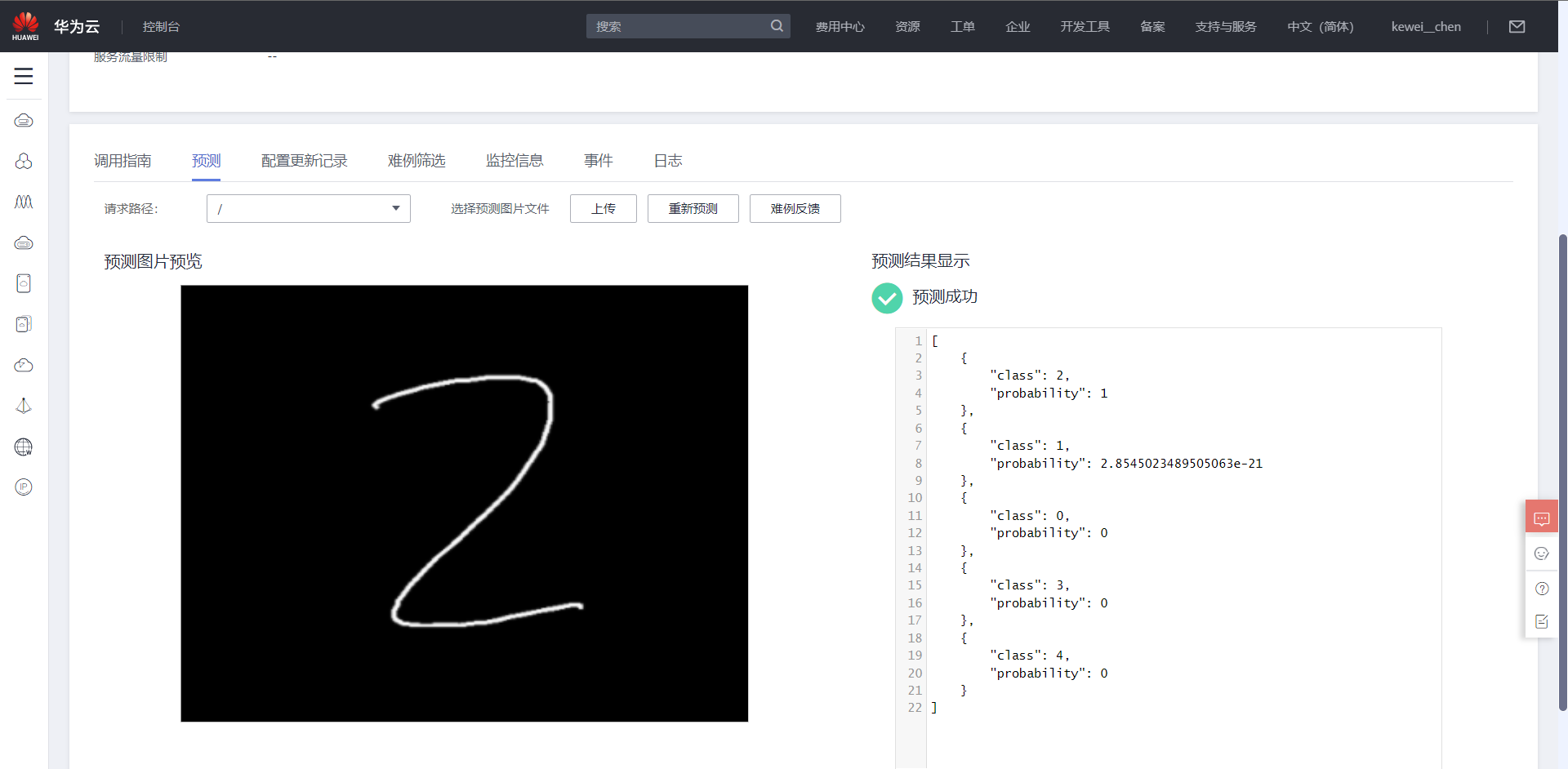Click the cloud upload sidebar icon
Screen dimensions: 1568x769
(x=24, y=365)
